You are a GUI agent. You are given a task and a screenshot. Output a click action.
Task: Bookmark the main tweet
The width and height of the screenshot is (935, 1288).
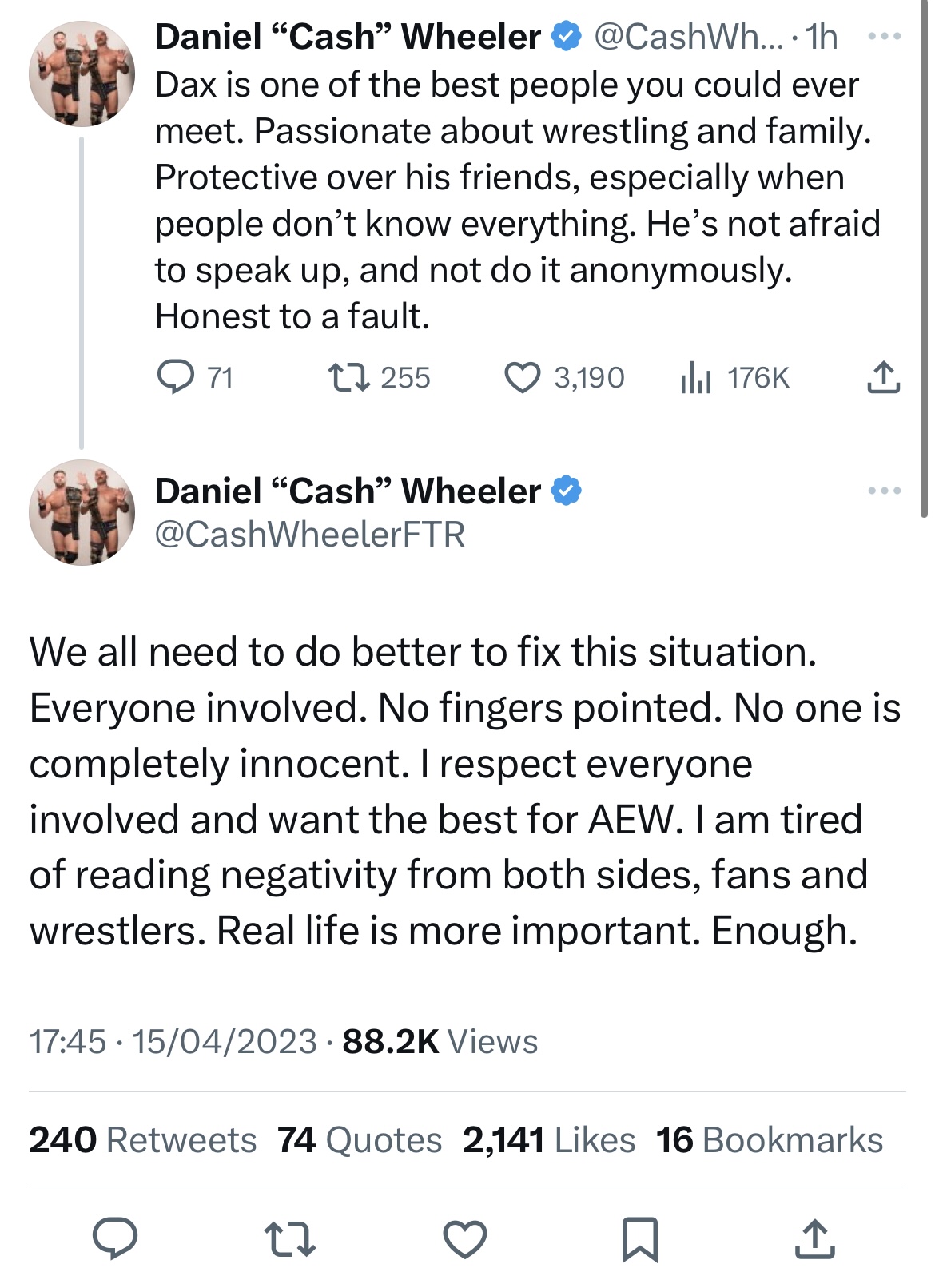[639, 1238]
